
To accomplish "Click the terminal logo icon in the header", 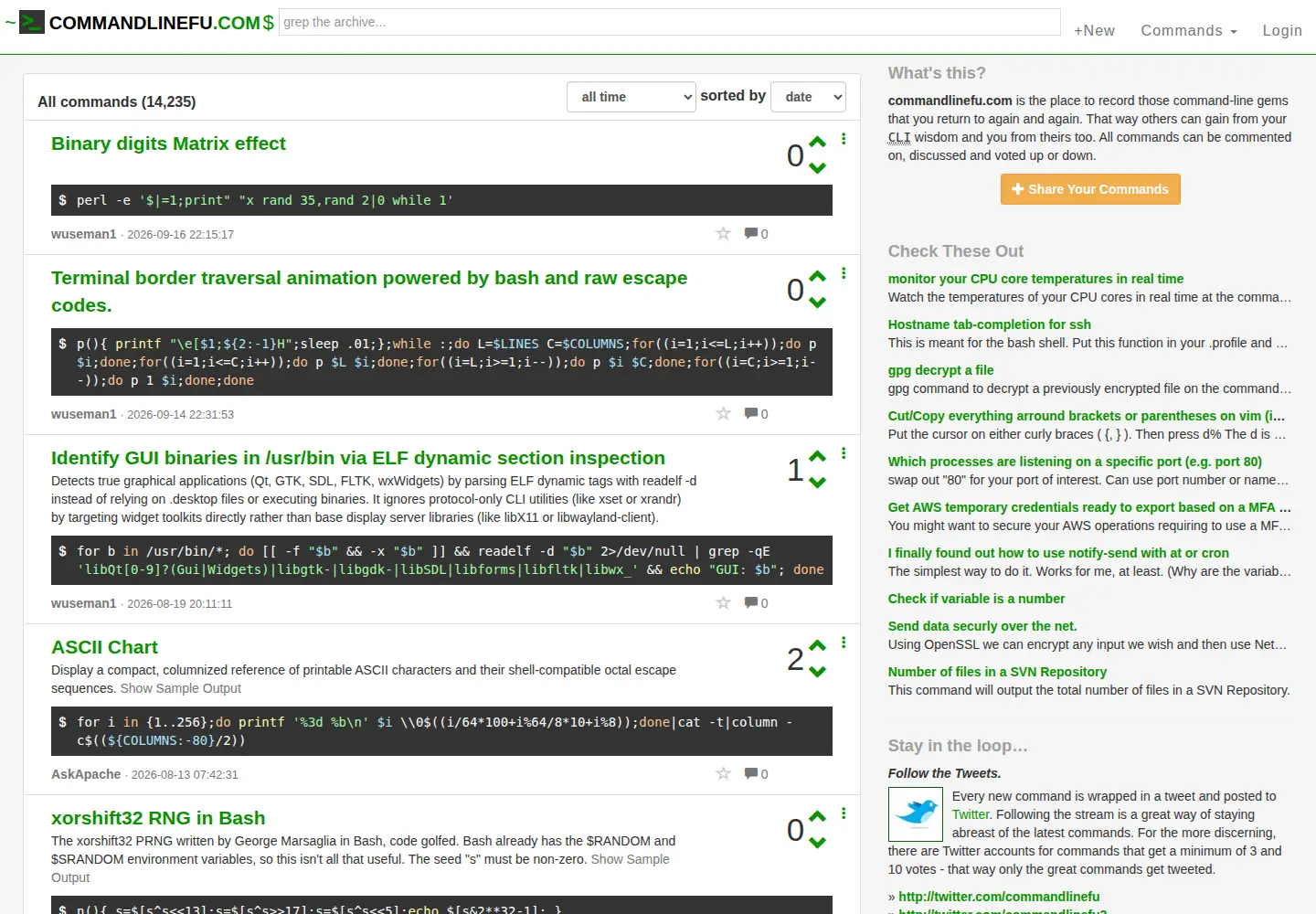I will (32, 22).
